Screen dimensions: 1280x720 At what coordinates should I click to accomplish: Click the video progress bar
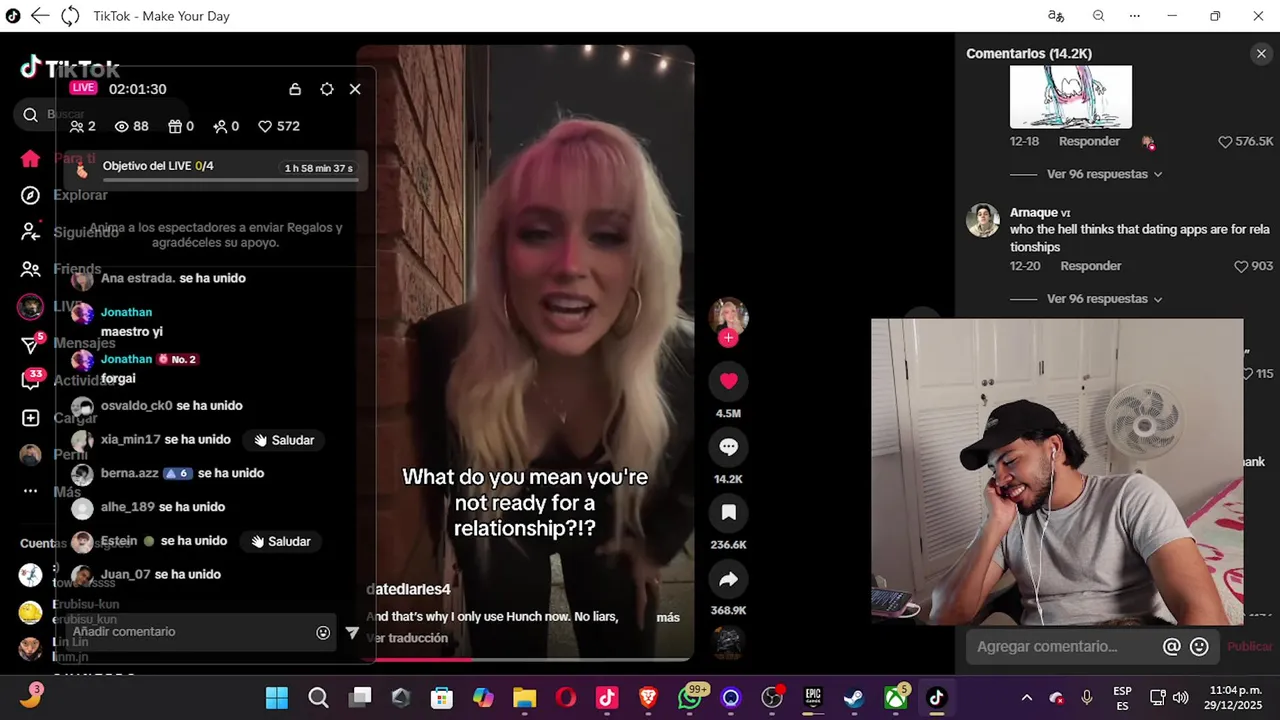(x=525, y=659)
